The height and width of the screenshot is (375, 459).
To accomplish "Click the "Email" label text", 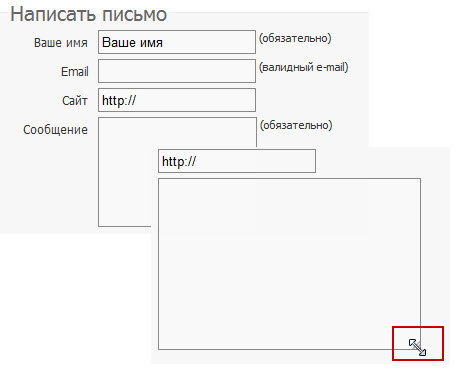I will 75,71.
